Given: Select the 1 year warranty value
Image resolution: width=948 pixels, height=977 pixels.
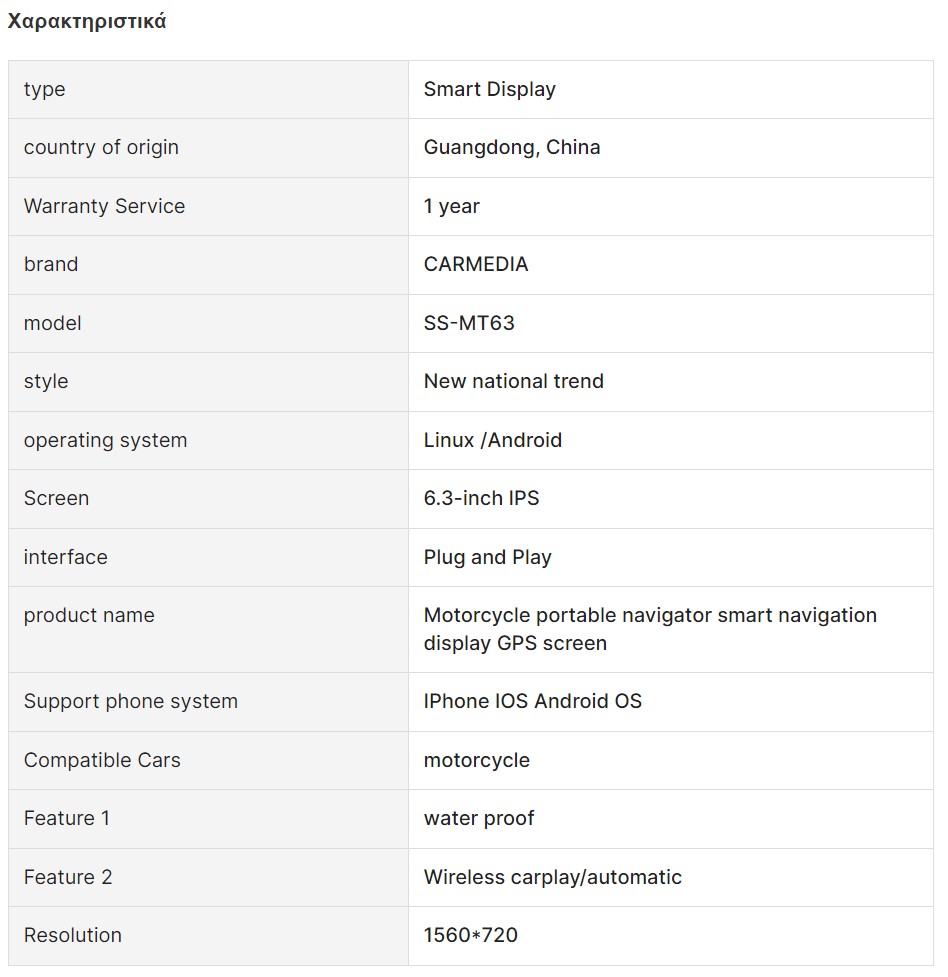Looking at the screenshot, I should point(451,206).
